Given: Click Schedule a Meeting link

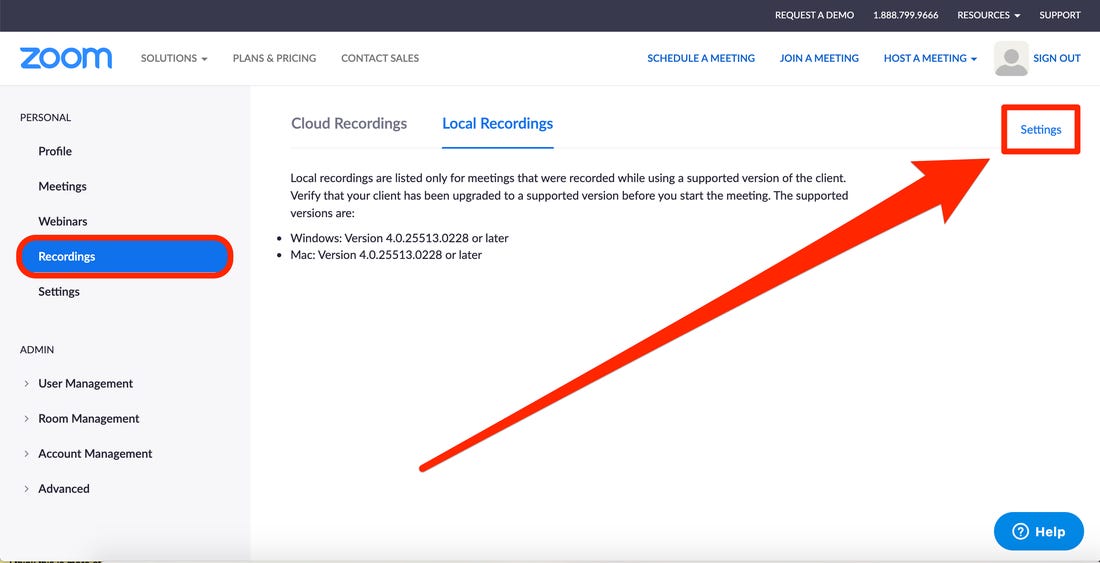Looking at the screenshot, I should (x=701, y=58).
